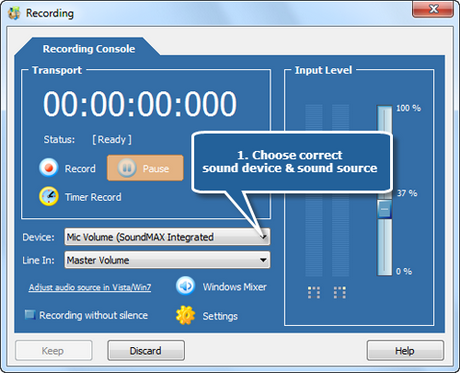Open Timer Record via clock icon

[x=49, y=196]
